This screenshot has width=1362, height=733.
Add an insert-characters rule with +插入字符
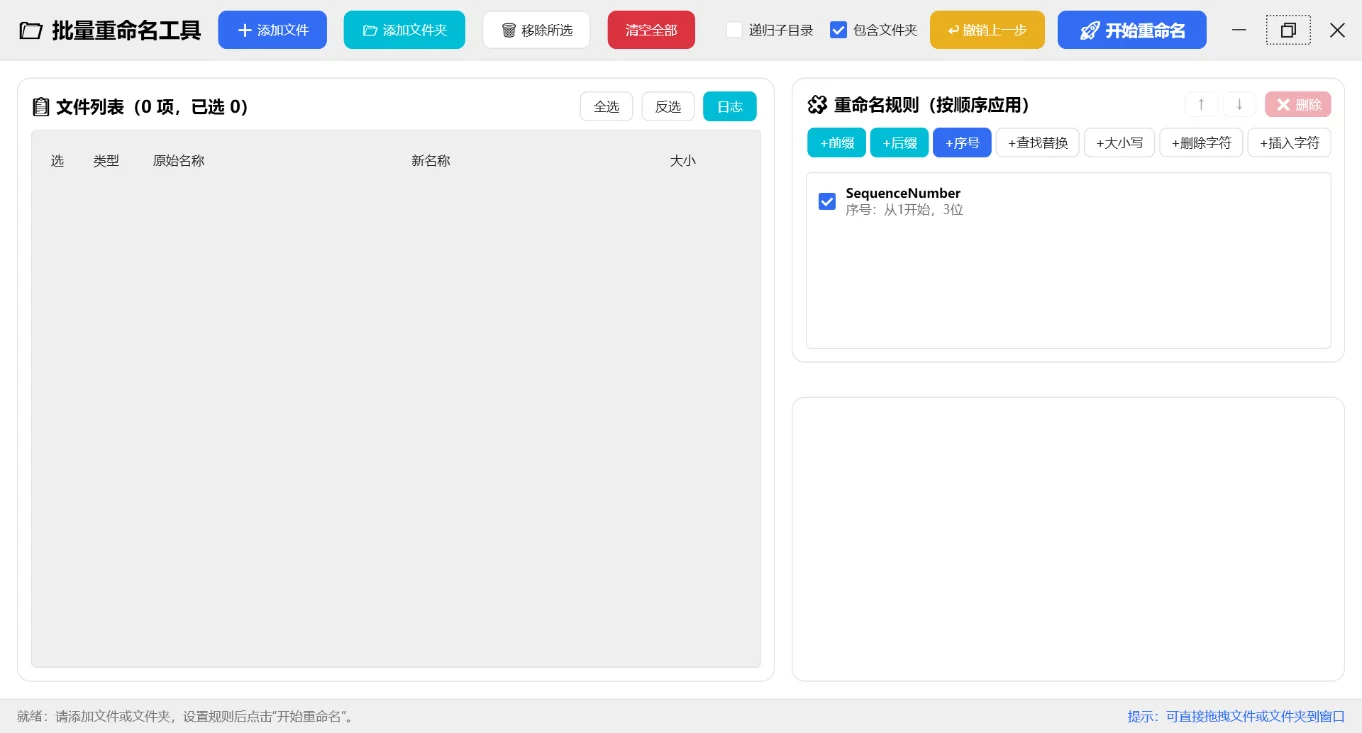(x=1289, y=143)
